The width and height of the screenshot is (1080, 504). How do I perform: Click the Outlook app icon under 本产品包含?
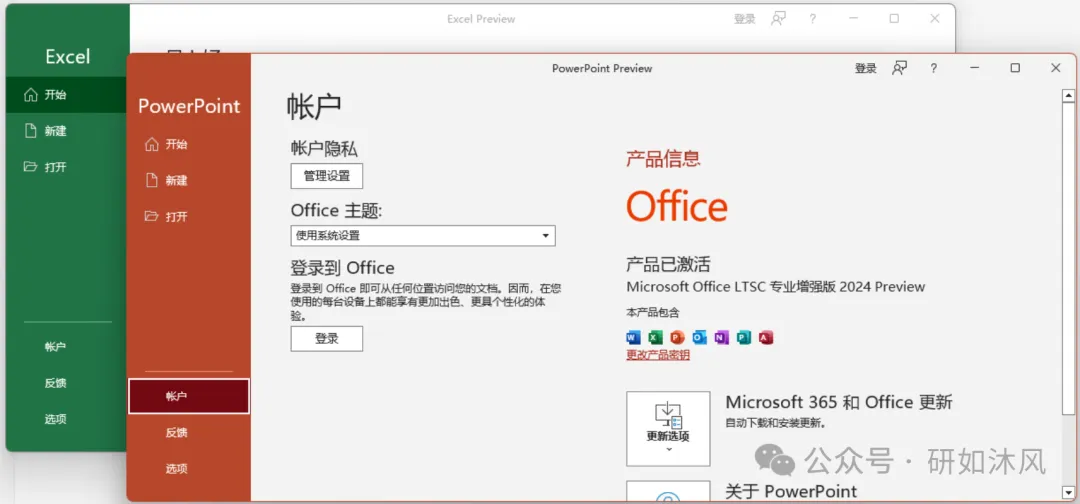tap(700, 337)
